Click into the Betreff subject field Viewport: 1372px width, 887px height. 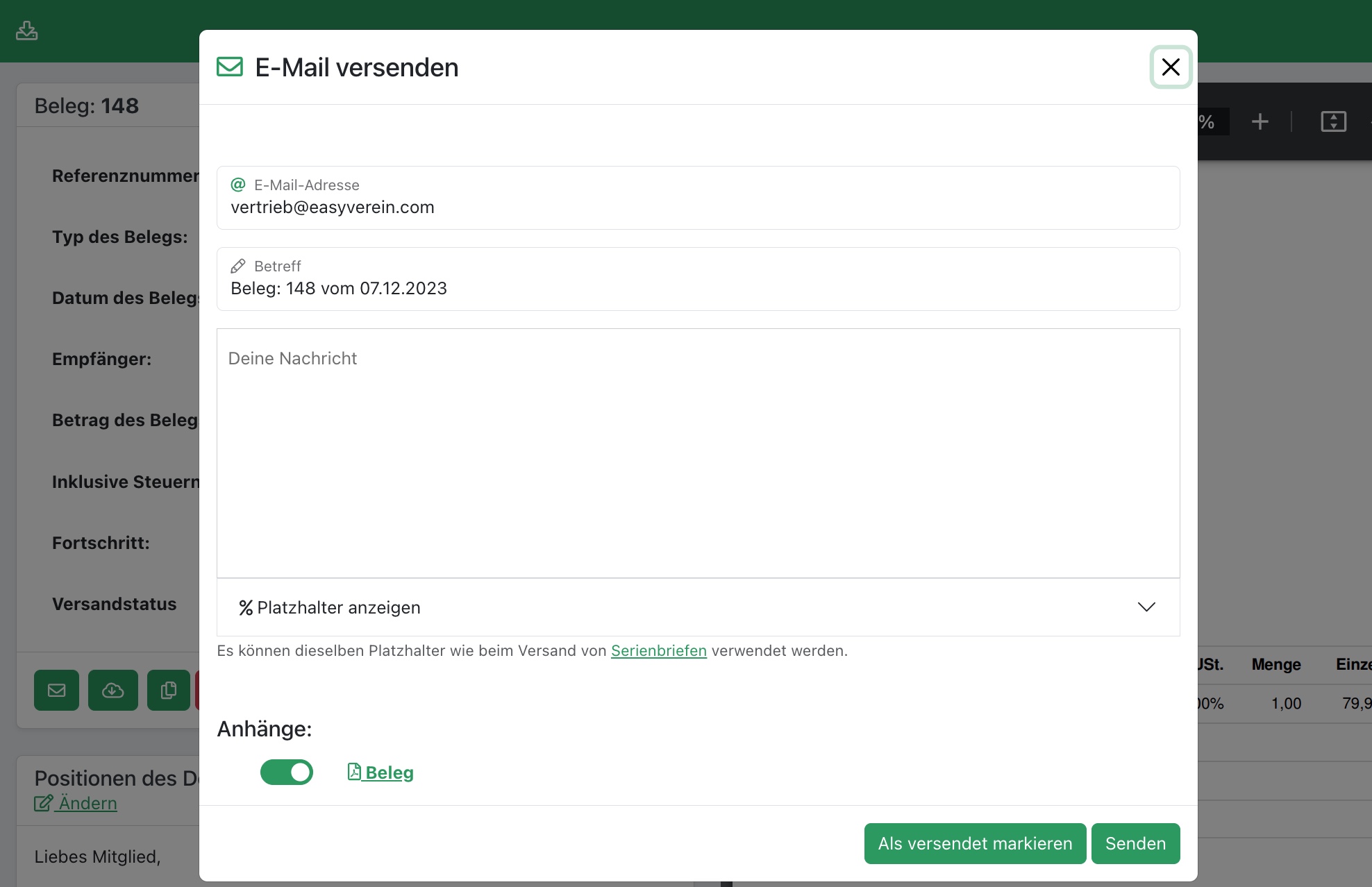coord(698,289)
